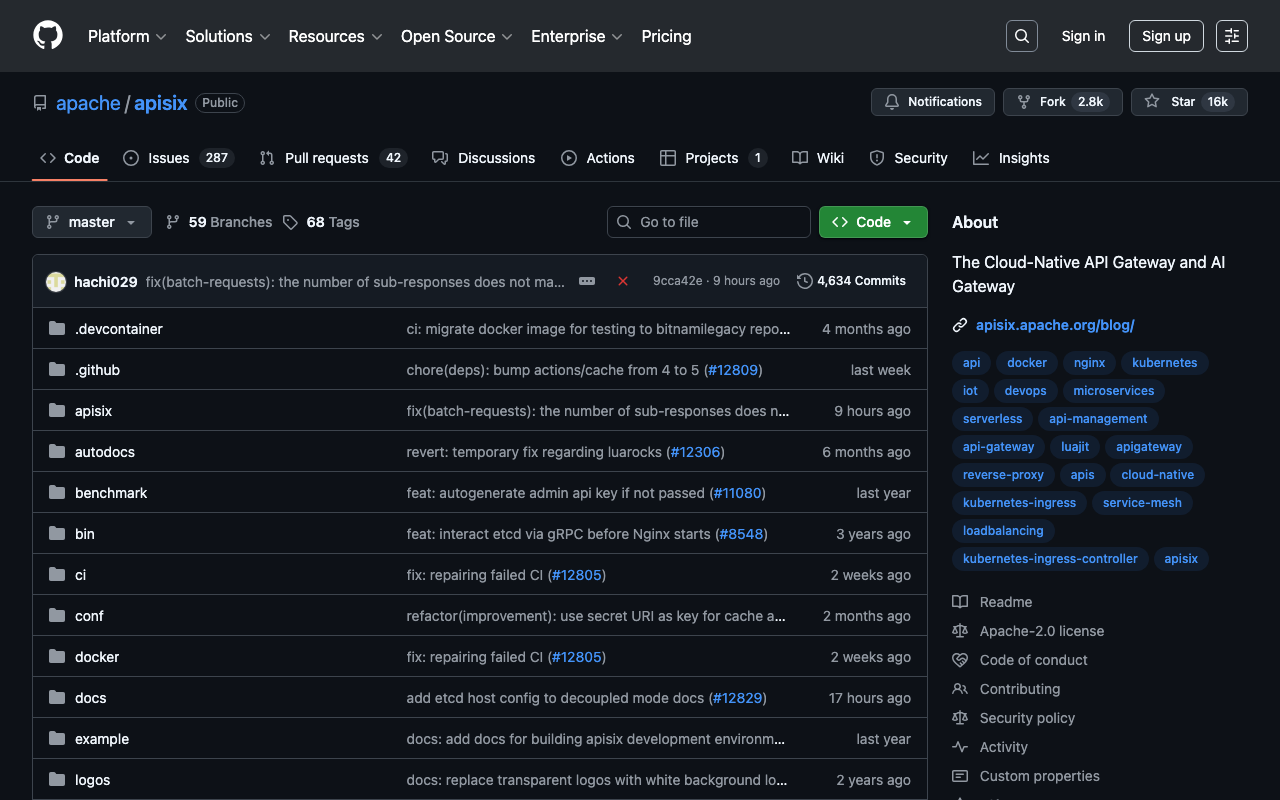The image size is (1280, 800).
Task: Click the failed CI status X icon
Action: [623, 281]
